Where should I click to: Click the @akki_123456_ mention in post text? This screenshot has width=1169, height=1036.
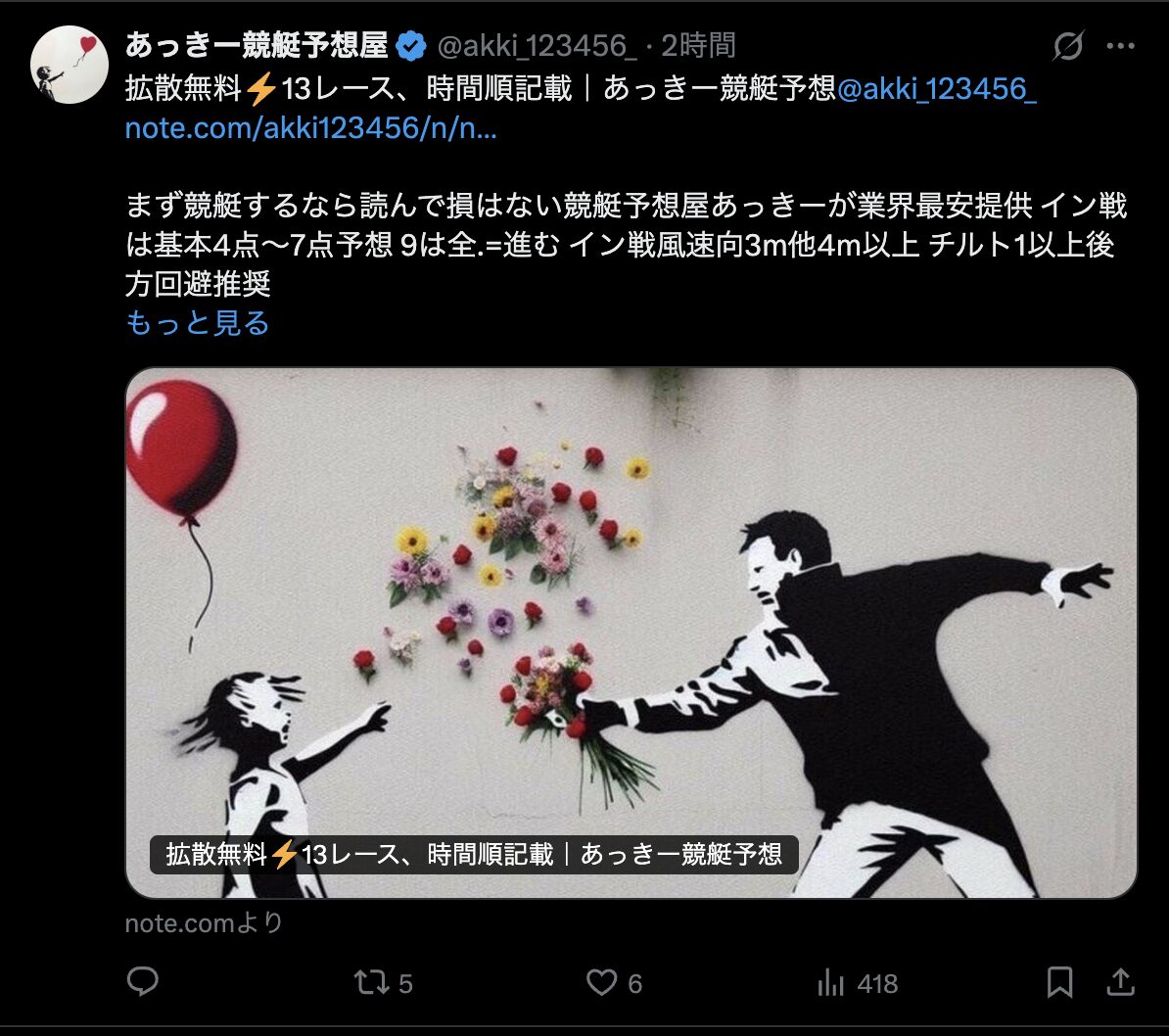[936, 89]
